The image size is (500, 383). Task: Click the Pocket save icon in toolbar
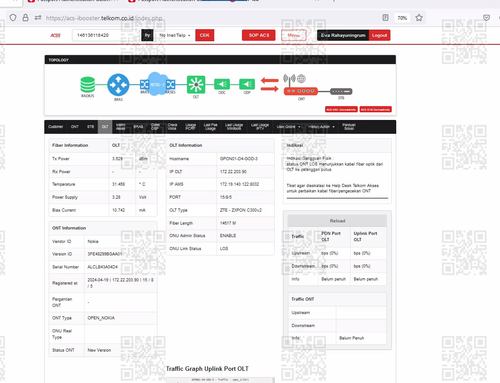pyautogui.click(x=486, y=18)
